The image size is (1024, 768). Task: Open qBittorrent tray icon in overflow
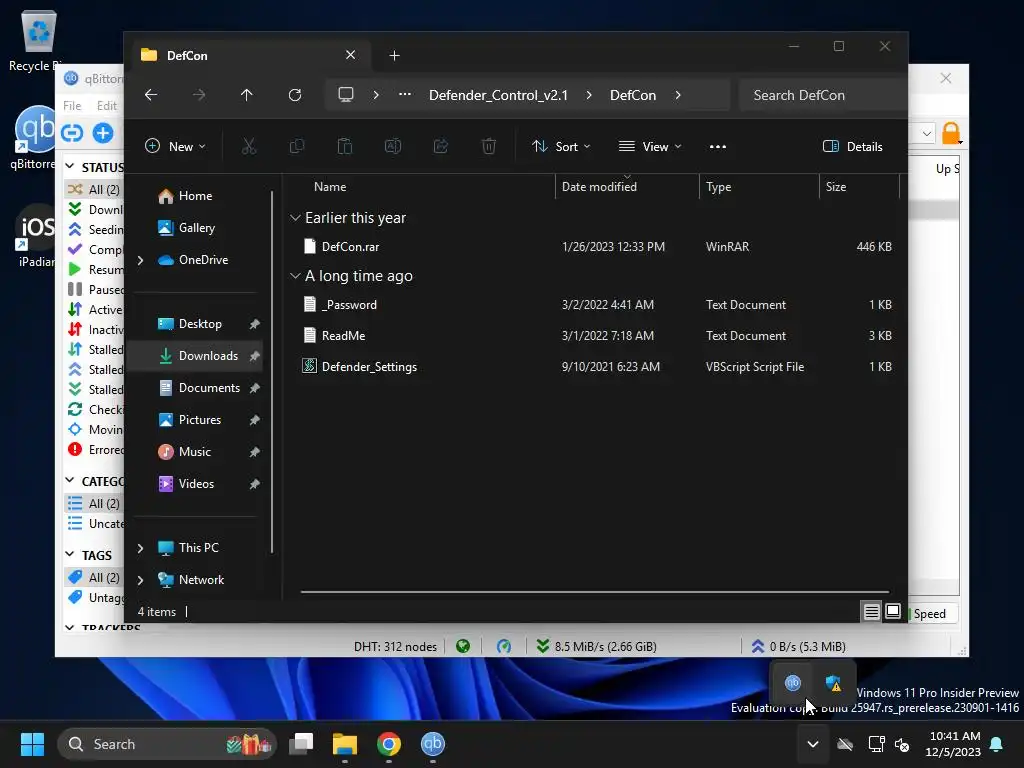pyautogui.click(x=792, y=683)
